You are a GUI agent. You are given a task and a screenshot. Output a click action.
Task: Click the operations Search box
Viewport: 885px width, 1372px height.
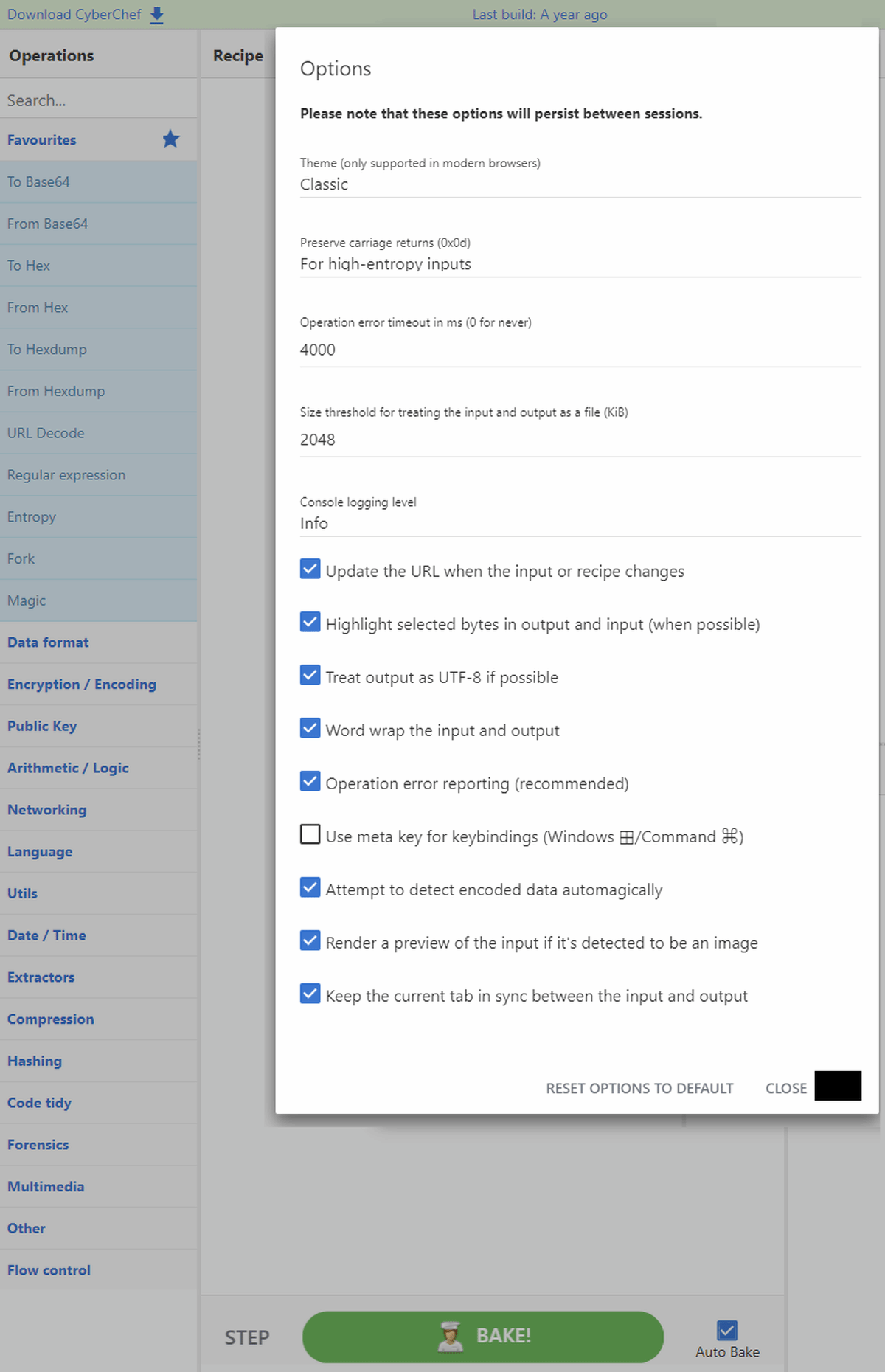pos(98,100)
